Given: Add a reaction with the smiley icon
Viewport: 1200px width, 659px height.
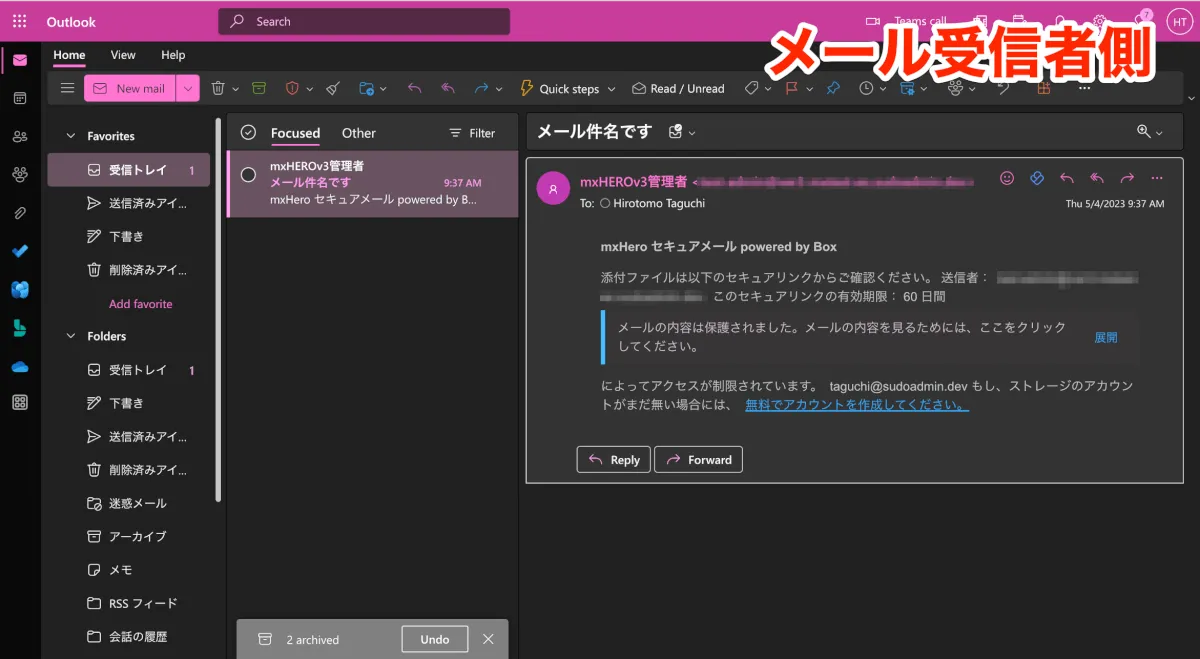Looking at the screenshot, I should click(x=1007, y=178).
